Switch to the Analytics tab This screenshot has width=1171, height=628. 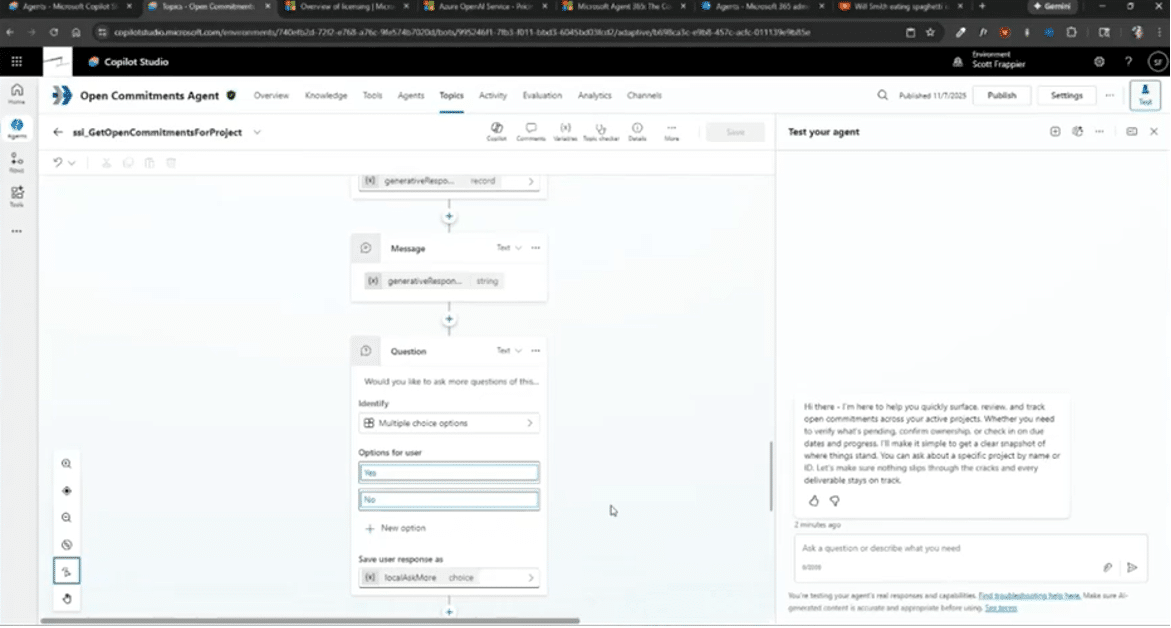(x=594, y=96)
